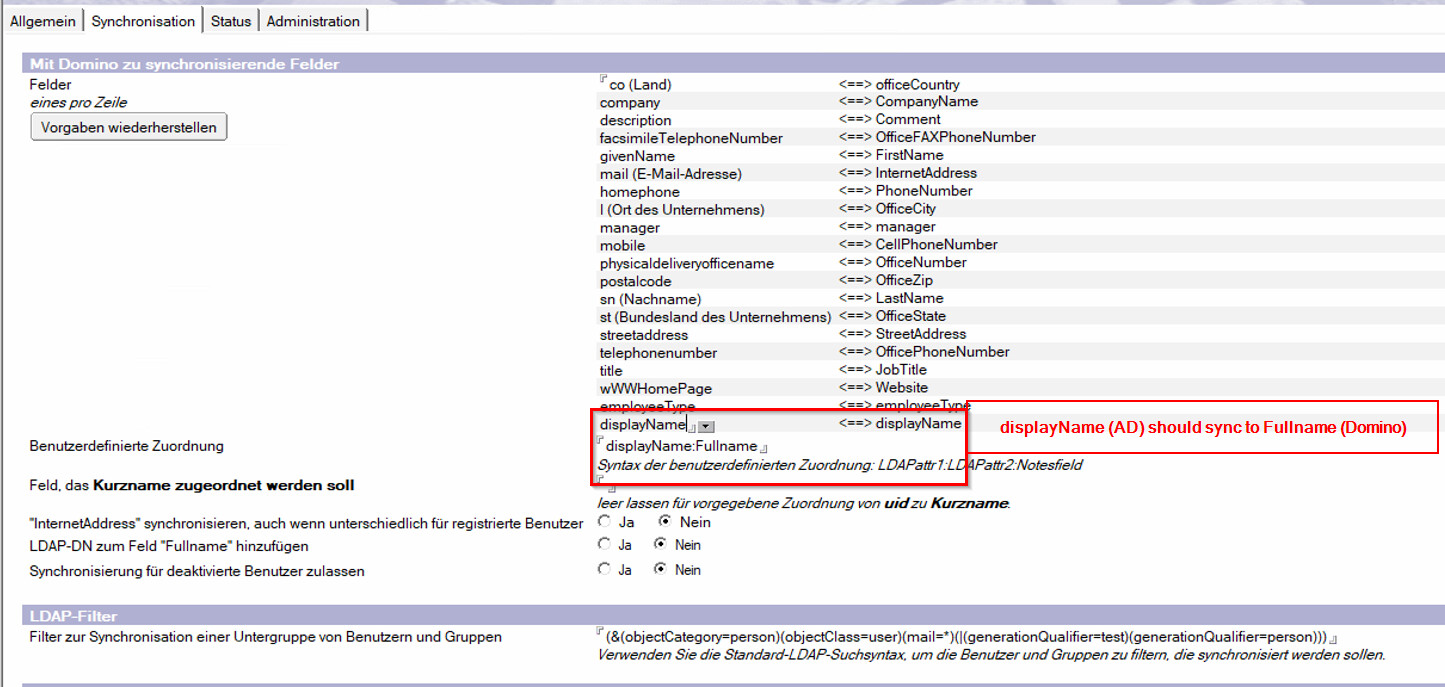Select Nein for deaktivierte Benutzer synchronisation
Image resolution: width=1445 pixels, height=687 pixels.
pyautogui.click(x=660, y=570)
